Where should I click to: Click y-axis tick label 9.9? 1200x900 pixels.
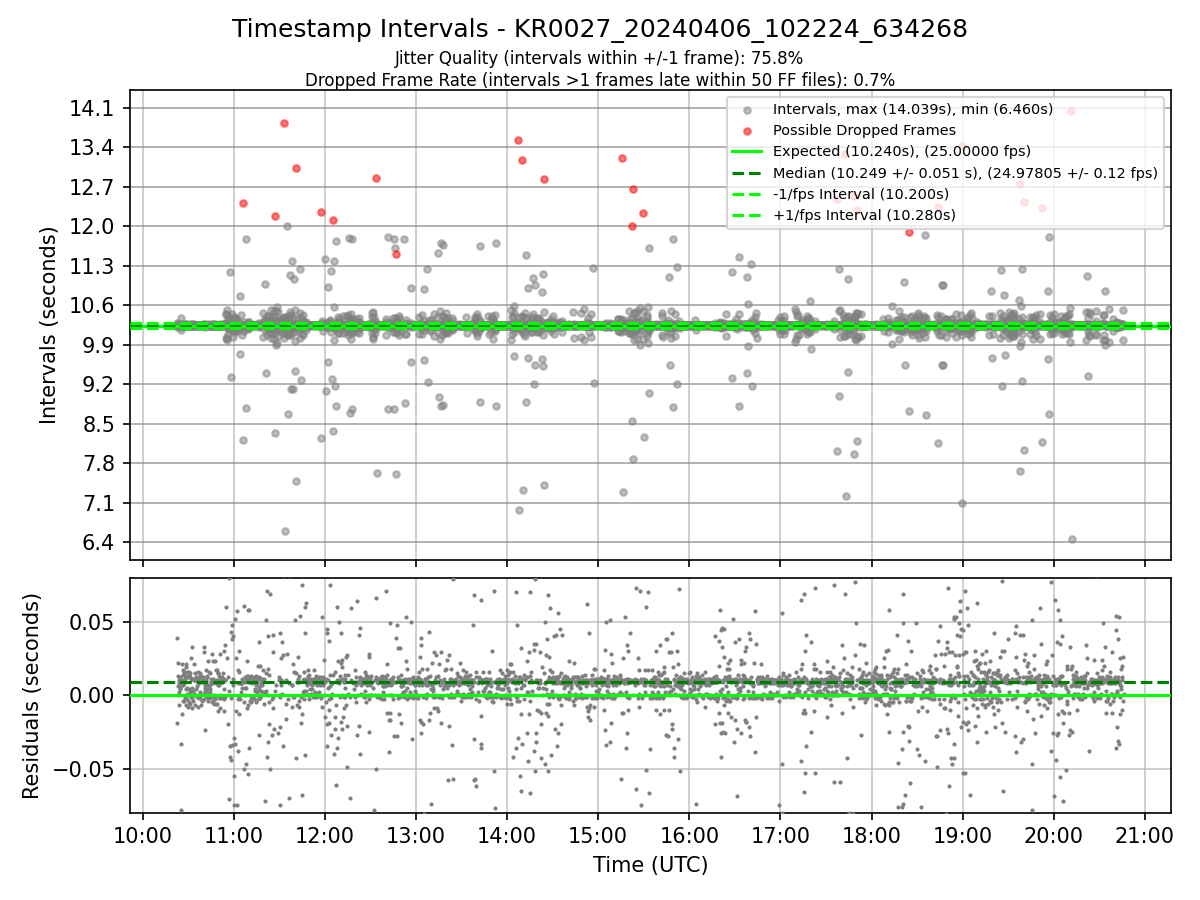pos(97,346)
